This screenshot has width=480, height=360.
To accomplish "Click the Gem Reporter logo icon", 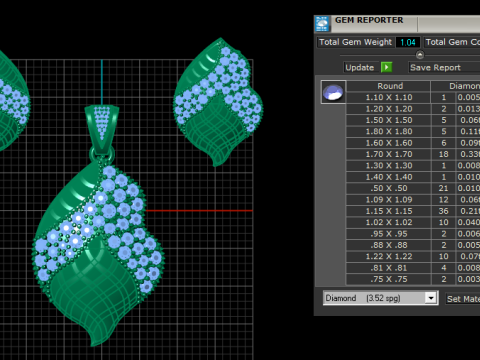I will point(322,24).
